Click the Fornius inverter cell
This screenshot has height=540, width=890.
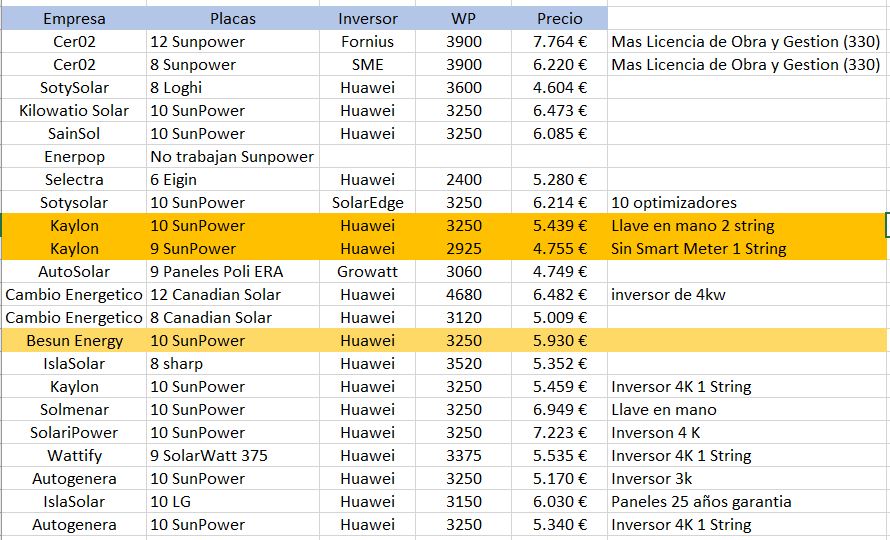[367, 41]
